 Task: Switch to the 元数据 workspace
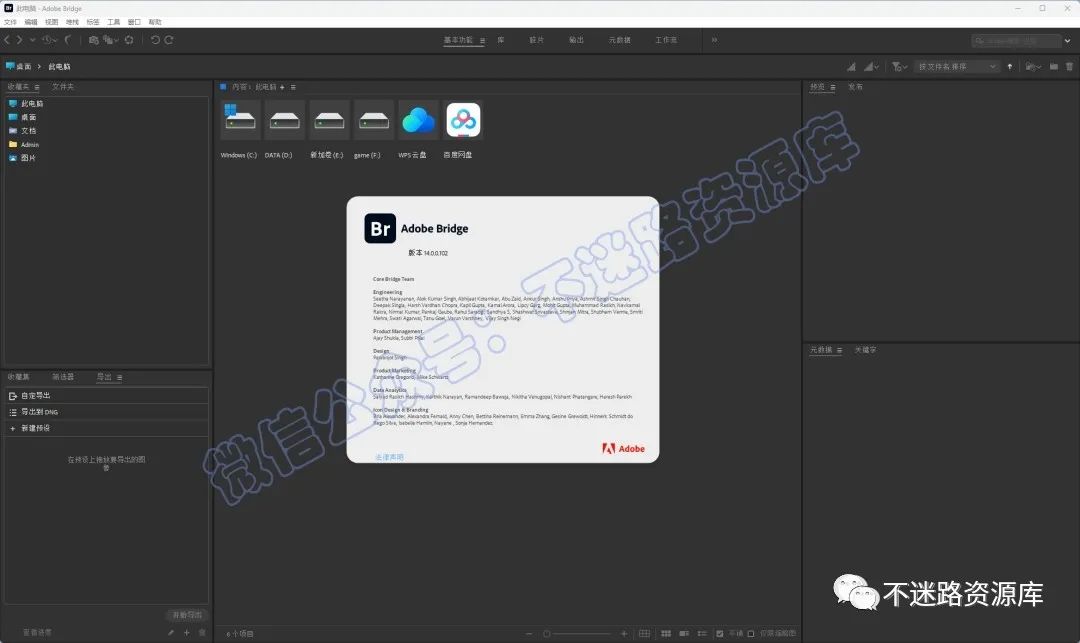pos(620,40)
